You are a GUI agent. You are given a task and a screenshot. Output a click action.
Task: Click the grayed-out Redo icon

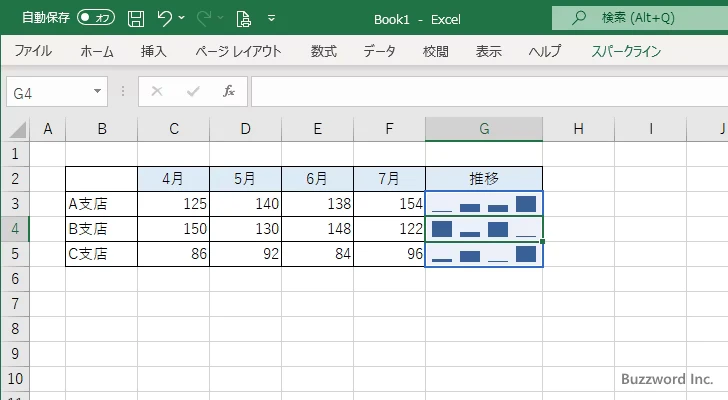[204, 18]
